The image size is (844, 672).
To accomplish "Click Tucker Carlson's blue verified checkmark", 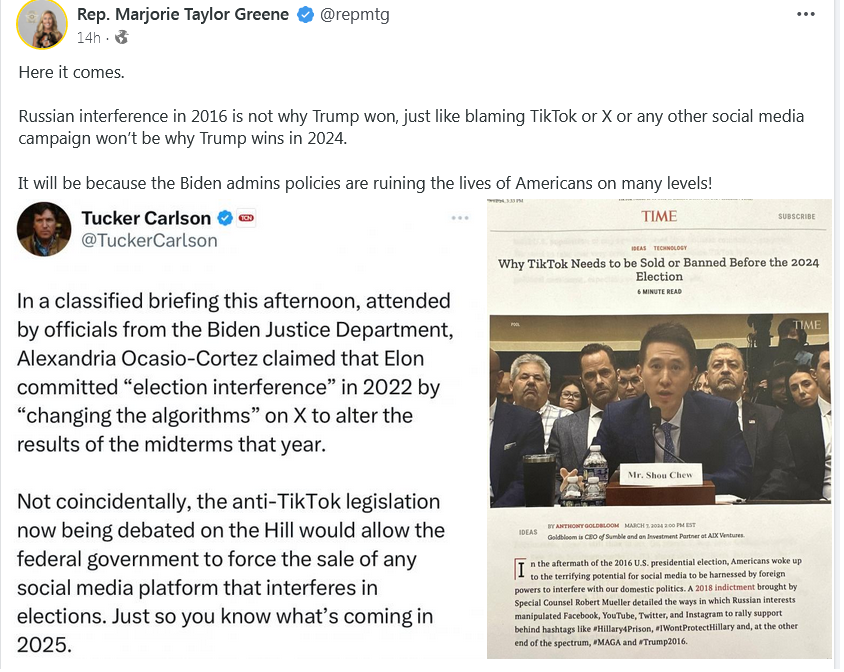I will click(x=225, y=218).
